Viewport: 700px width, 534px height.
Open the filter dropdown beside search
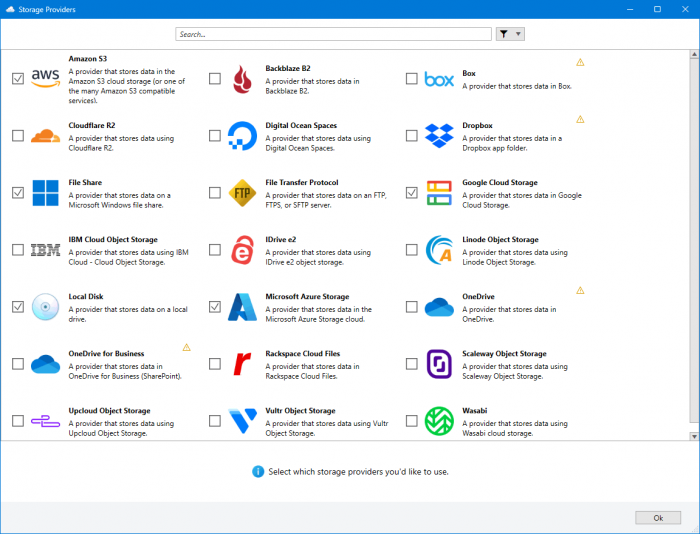click(x=510, y=34)
